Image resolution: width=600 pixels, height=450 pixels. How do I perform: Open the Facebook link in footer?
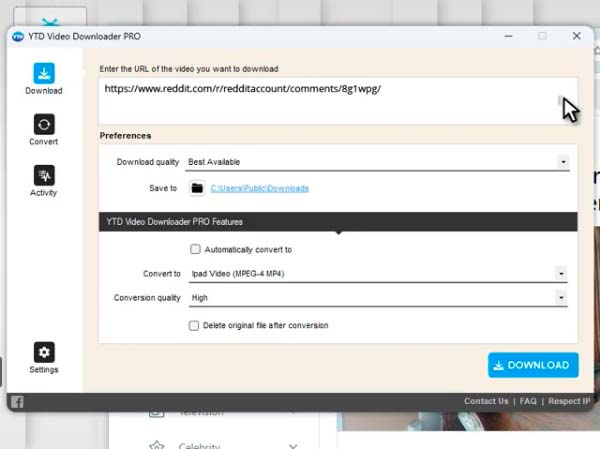[17, 402]
